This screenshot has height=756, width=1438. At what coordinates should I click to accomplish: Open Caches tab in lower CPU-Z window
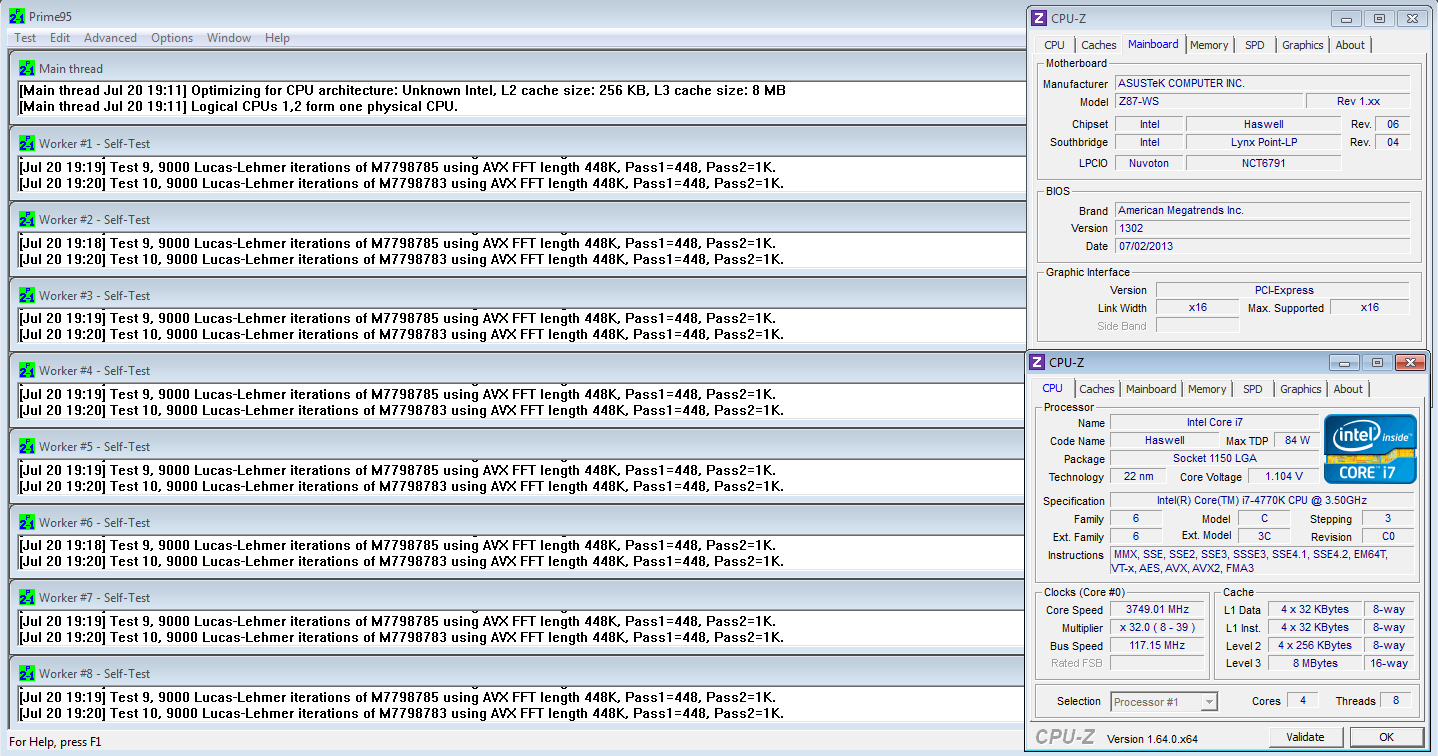pyautogui.click(x=1097, y=389)
